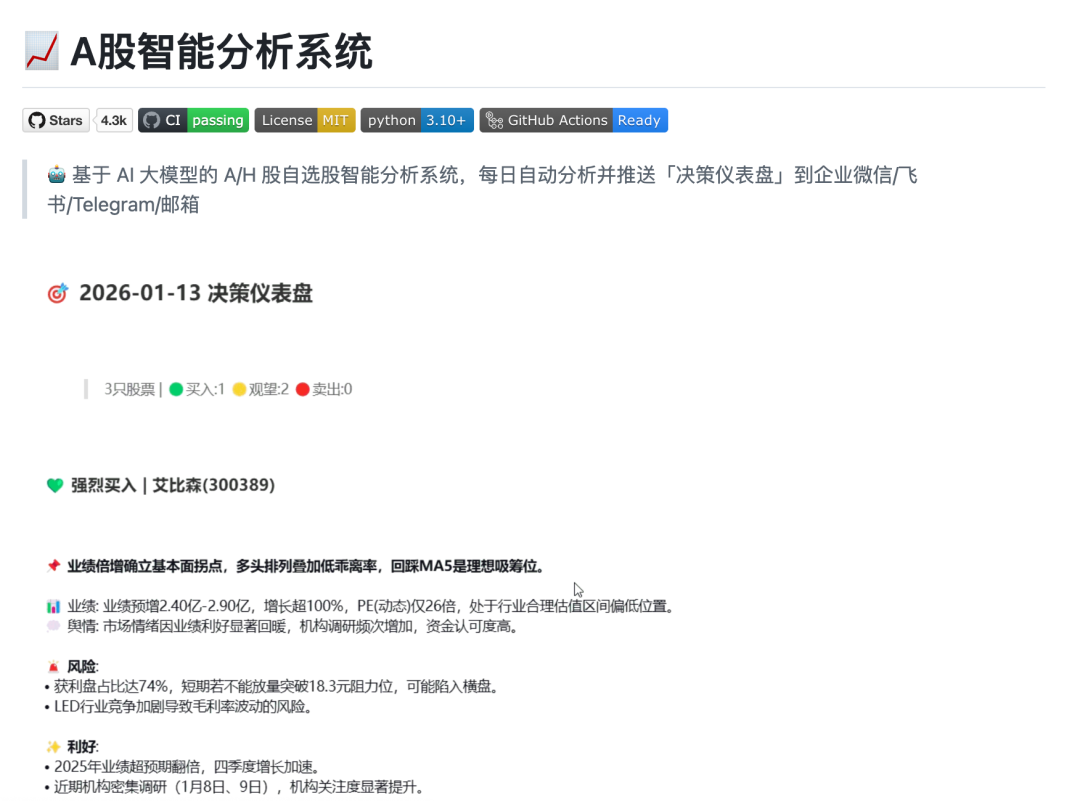Click the green heart icon beside 强烈买入
1080x801 pixels.
tap(57, 484)
